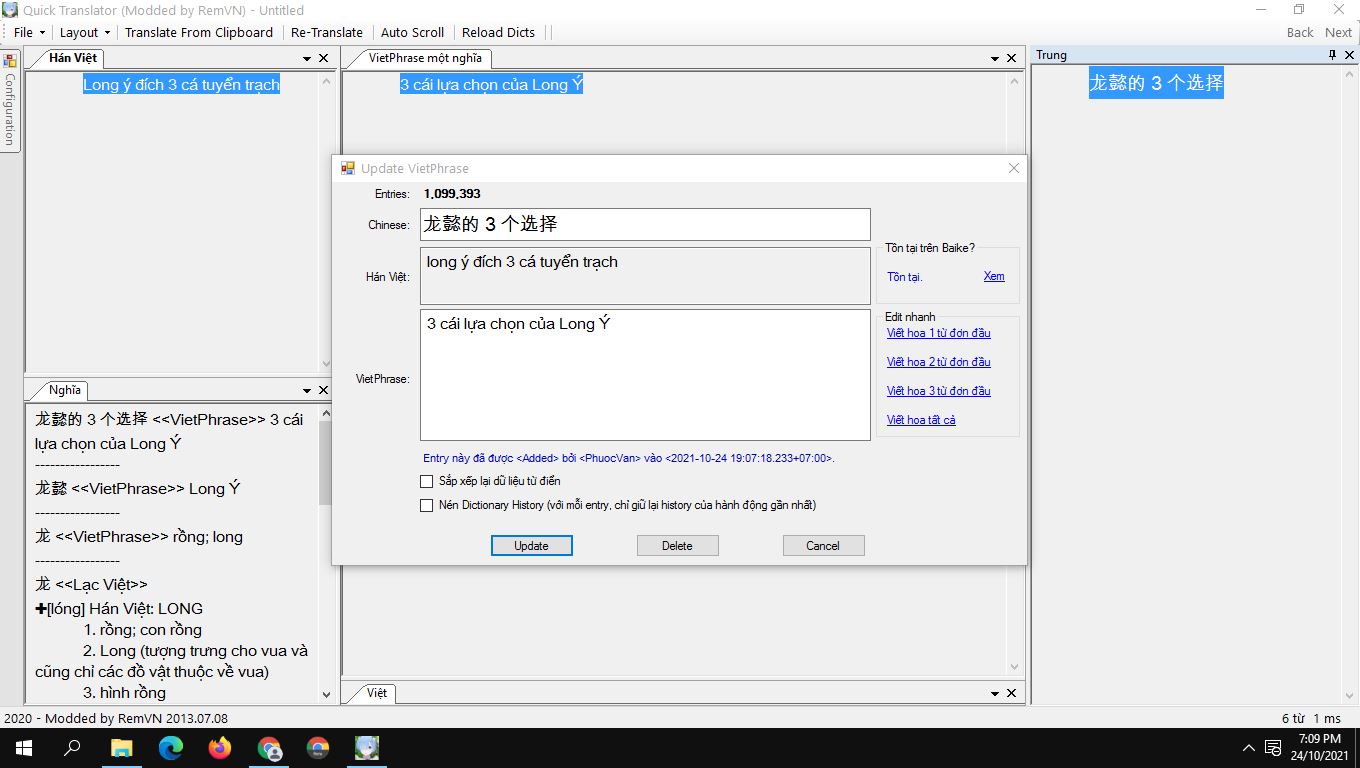Pin the Trung panel with the pushpin icon
The width and height of the screenshot is (1360, 768).
(1332, 55)
